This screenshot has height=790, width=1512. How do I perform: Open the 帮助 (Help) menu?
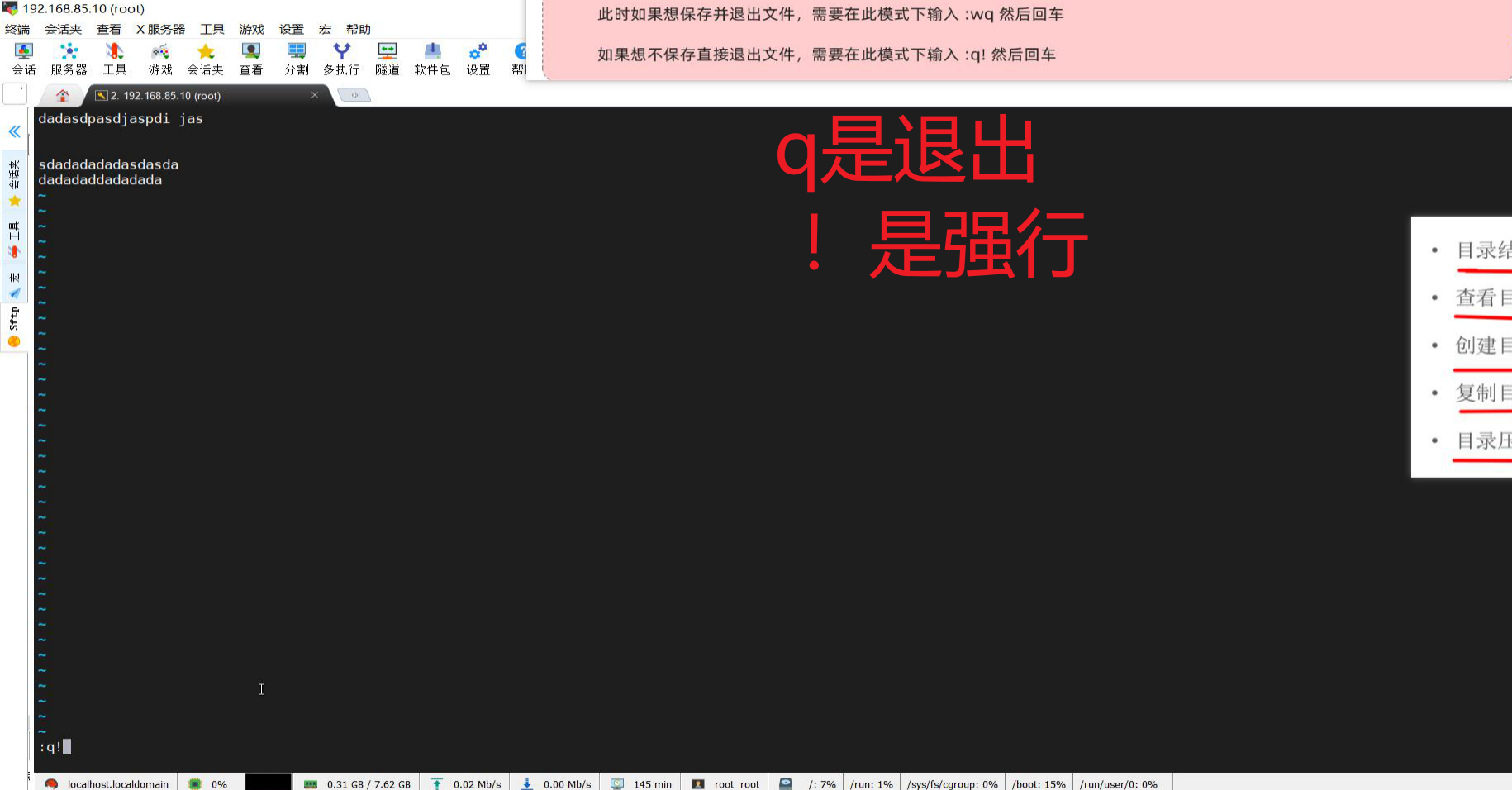coord(359,29)
